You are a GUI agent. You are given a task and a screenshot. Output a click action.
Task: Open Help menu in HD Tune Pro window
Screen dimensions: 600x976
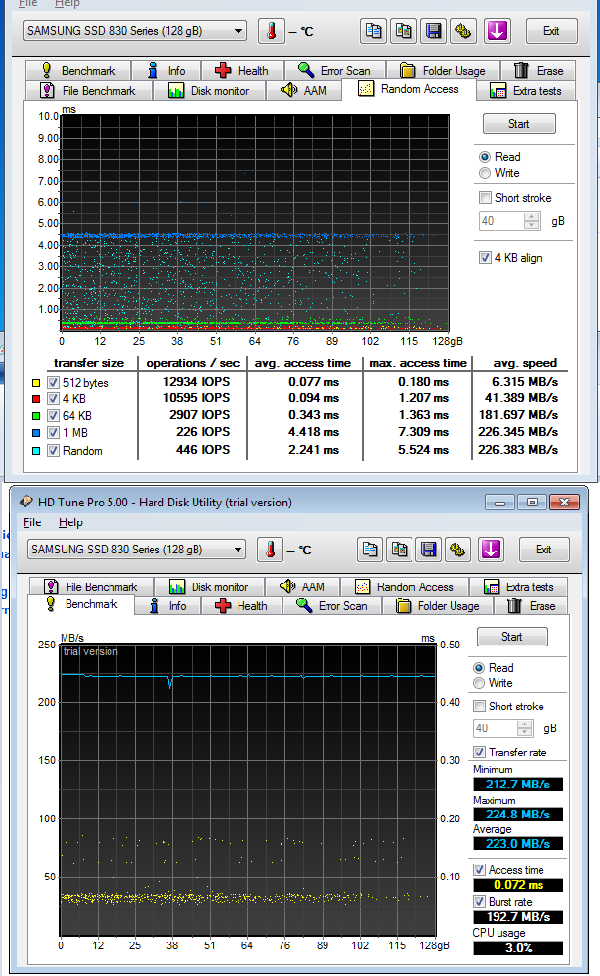click(x=70, y=522)
